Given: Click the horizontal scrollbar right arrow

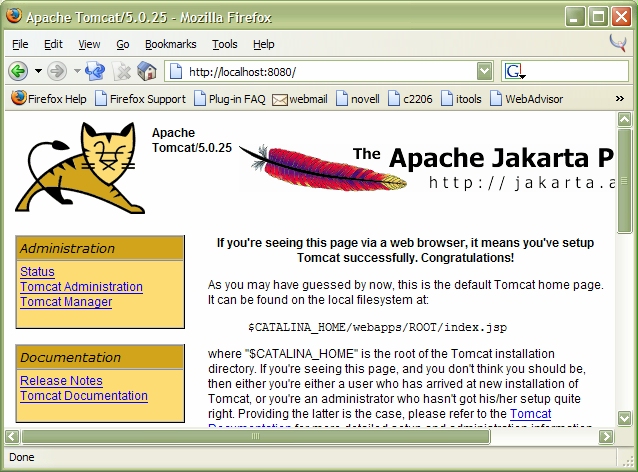Looking at the screenshot, I should point(606,437).
